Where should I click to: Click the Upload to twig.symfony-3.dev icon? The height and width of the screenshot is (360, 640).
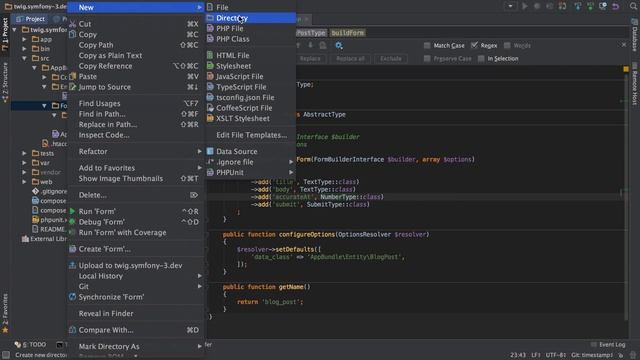click(x=73, y=265)
